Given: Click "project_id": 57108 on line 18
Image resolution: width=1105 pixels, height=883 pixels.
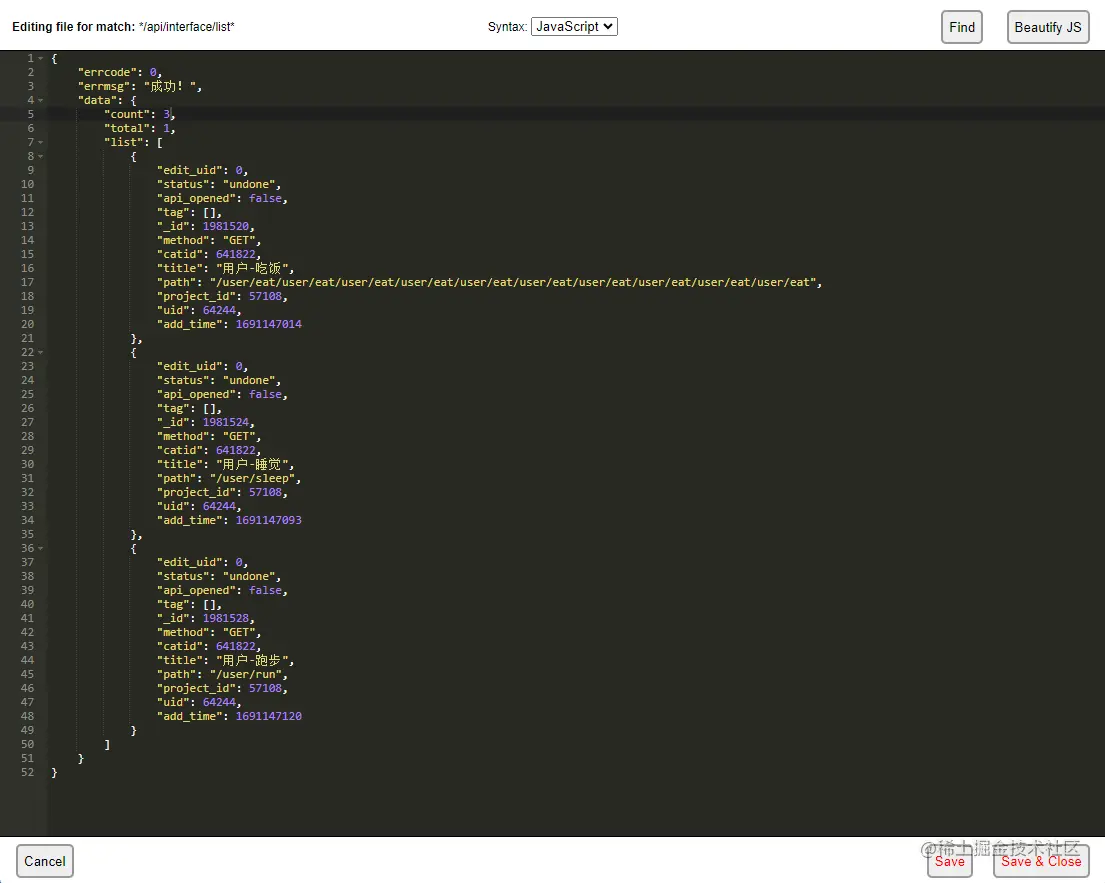Looking at the screenshot, I should [222, 296].
